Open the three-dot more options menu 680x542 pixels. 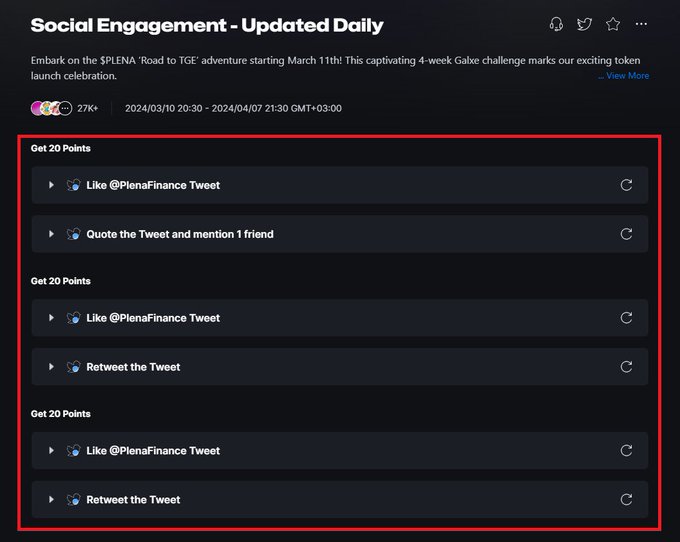(x=641, y=24)
